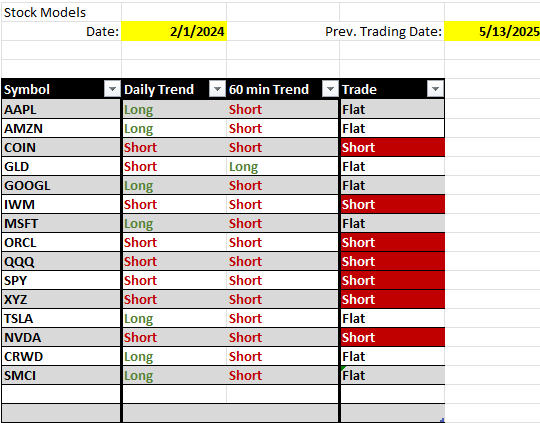Select the CRWD symbol cell
The width and height of the screenshot is (540, 423).
(61, 356)
